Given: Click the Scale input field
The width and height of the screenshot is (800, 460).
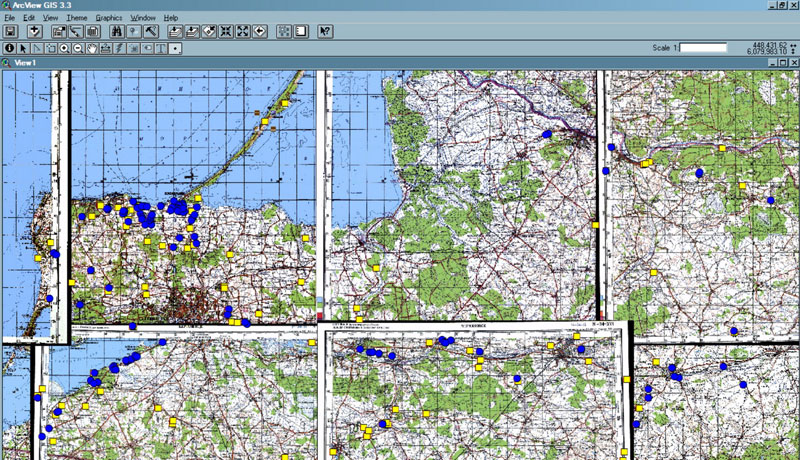Looking at the screenshot, I should pyautogui.click(x=703, y=47).
